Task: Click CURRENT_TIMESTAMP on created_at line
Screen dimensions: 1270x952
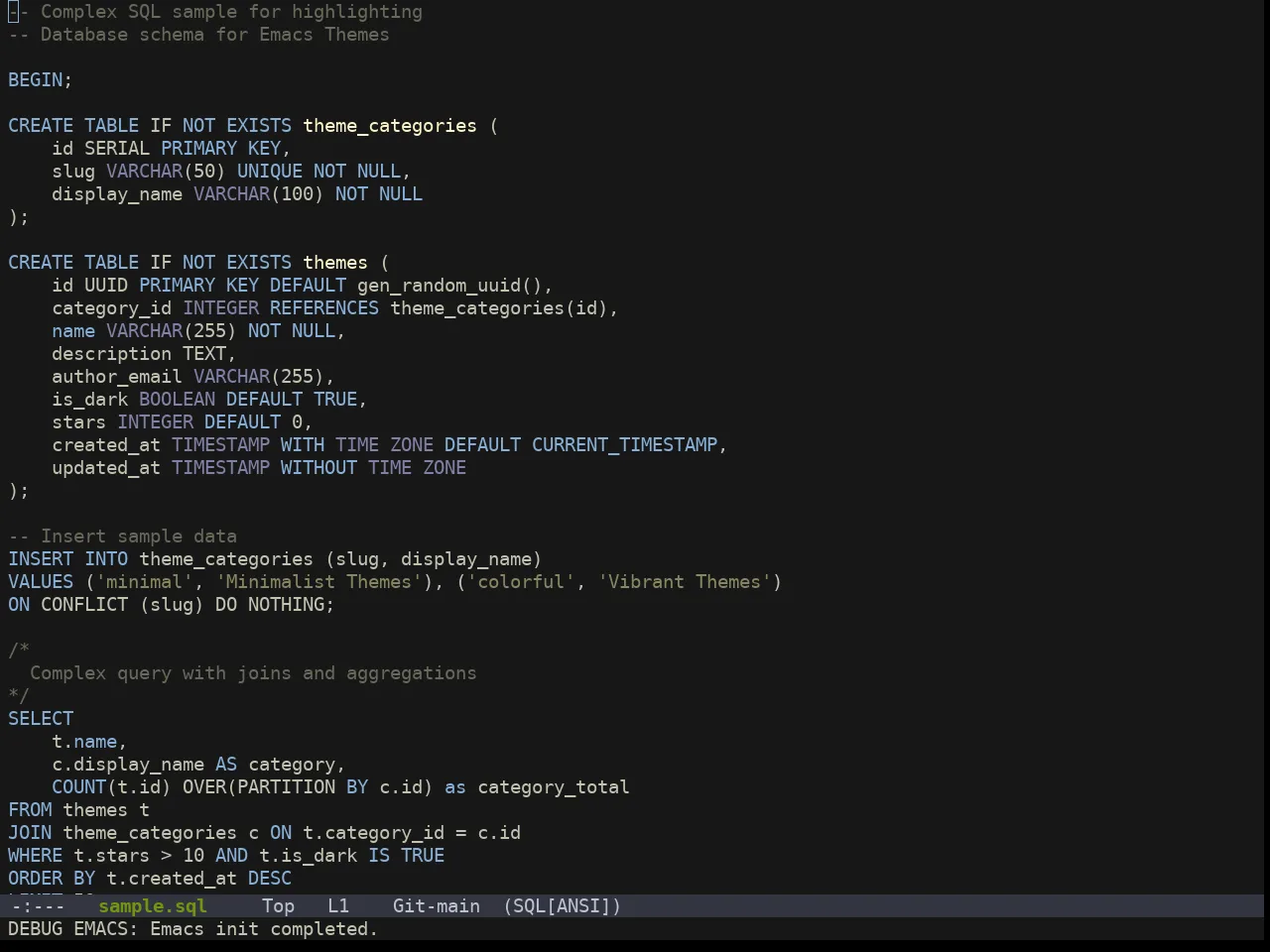Action: tap(625, 445)
